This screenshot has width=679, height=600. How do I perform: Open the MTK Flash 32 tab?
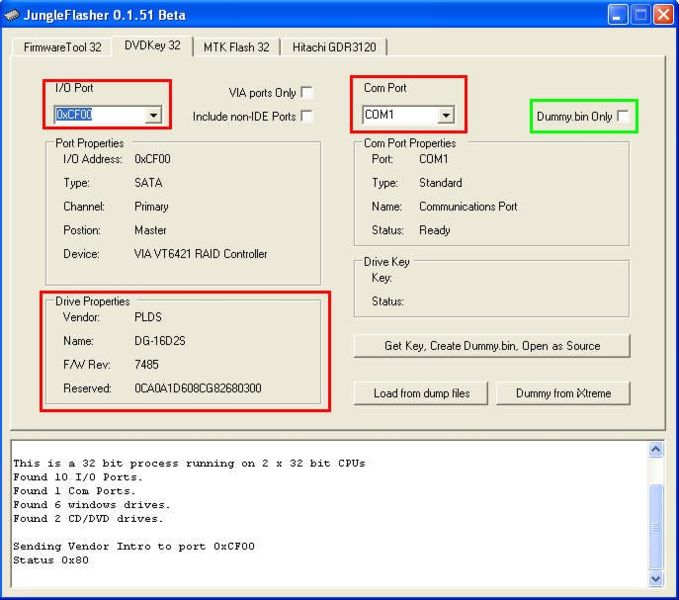(x=236, y=47)
